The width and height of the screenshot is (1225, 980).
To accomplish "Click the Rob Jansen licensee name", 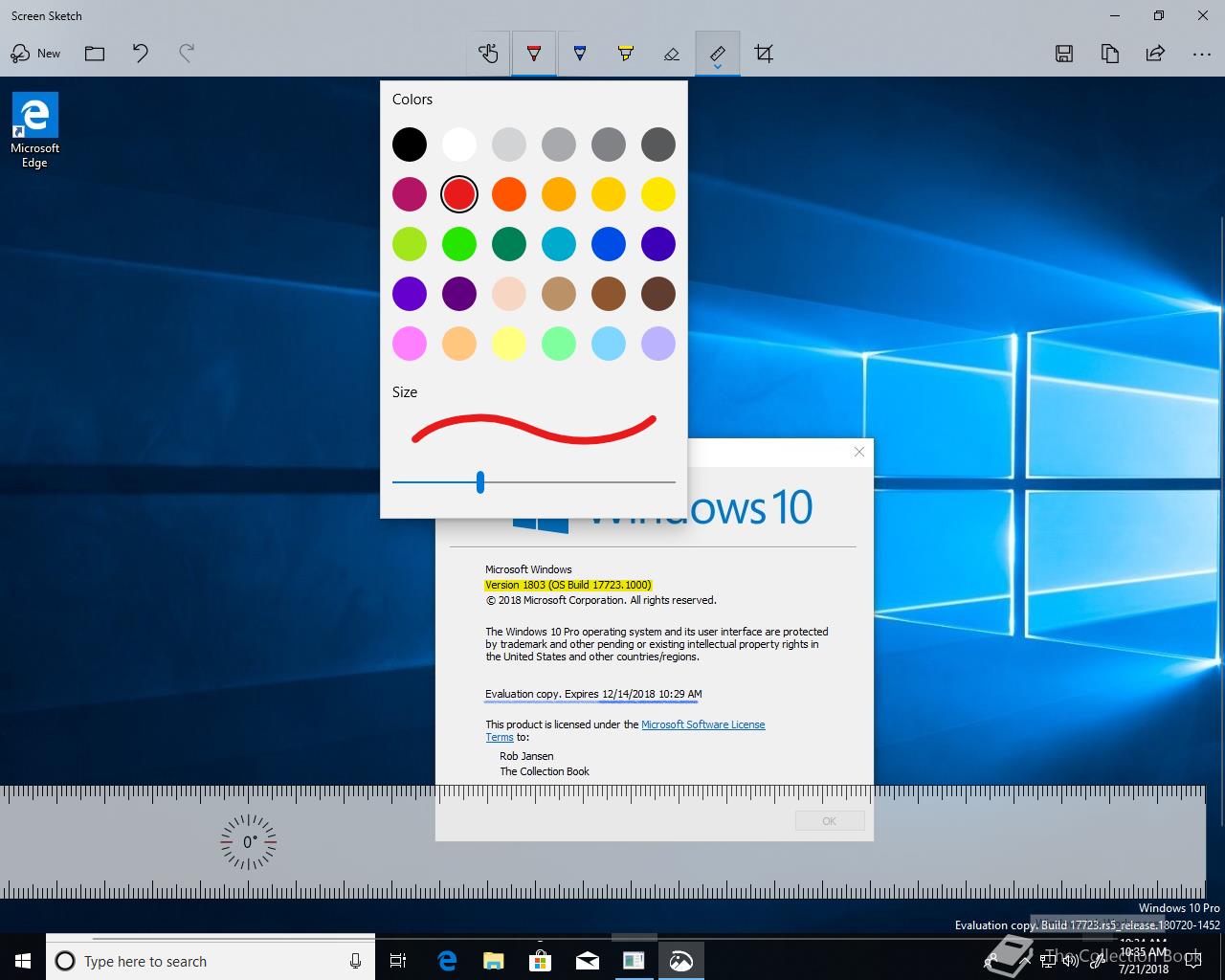I will [x=526, y=756].
